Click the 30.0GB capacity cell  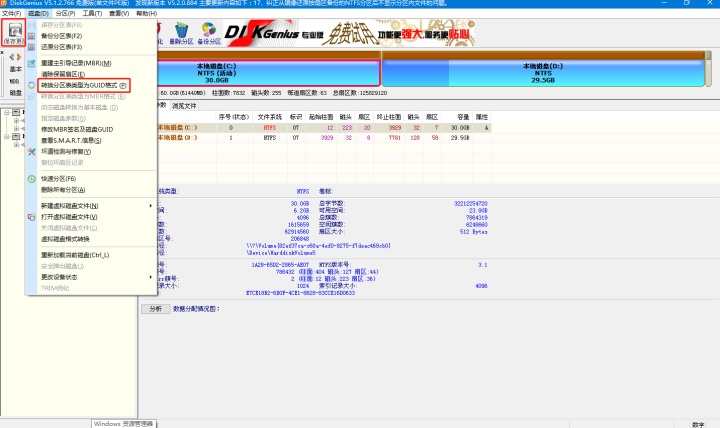pos(460,128)
